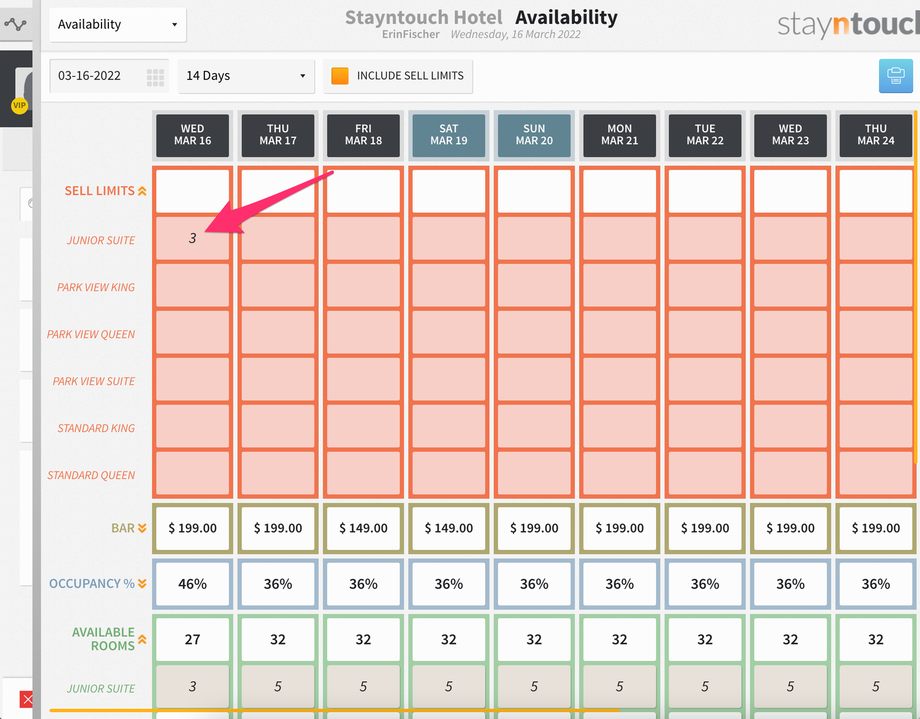Click the Park View Queen row label
Viewport: 920px width, 719px height.
pyautogui.click(x=91, y=334)
